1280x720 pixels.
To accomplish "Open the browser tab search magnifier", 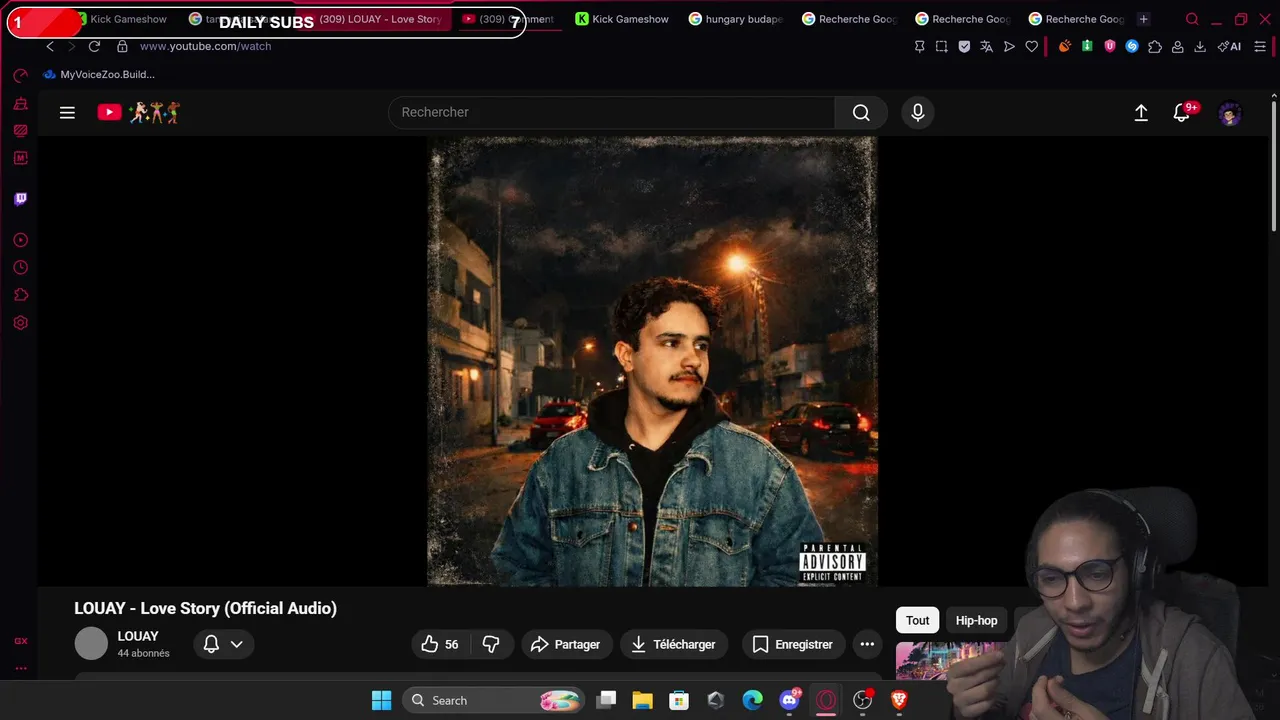I will (x=1192, y=19).
